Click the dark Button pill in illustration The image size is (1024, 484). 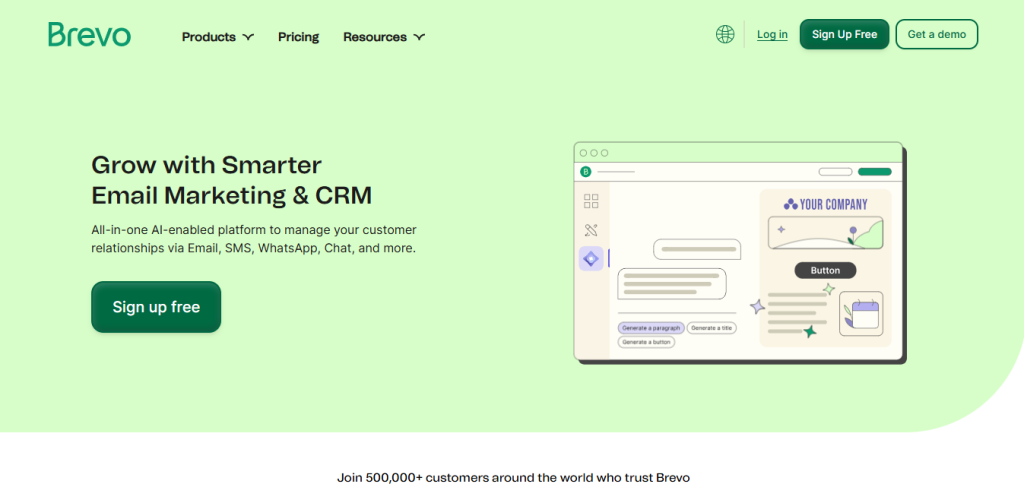(825, 270)
